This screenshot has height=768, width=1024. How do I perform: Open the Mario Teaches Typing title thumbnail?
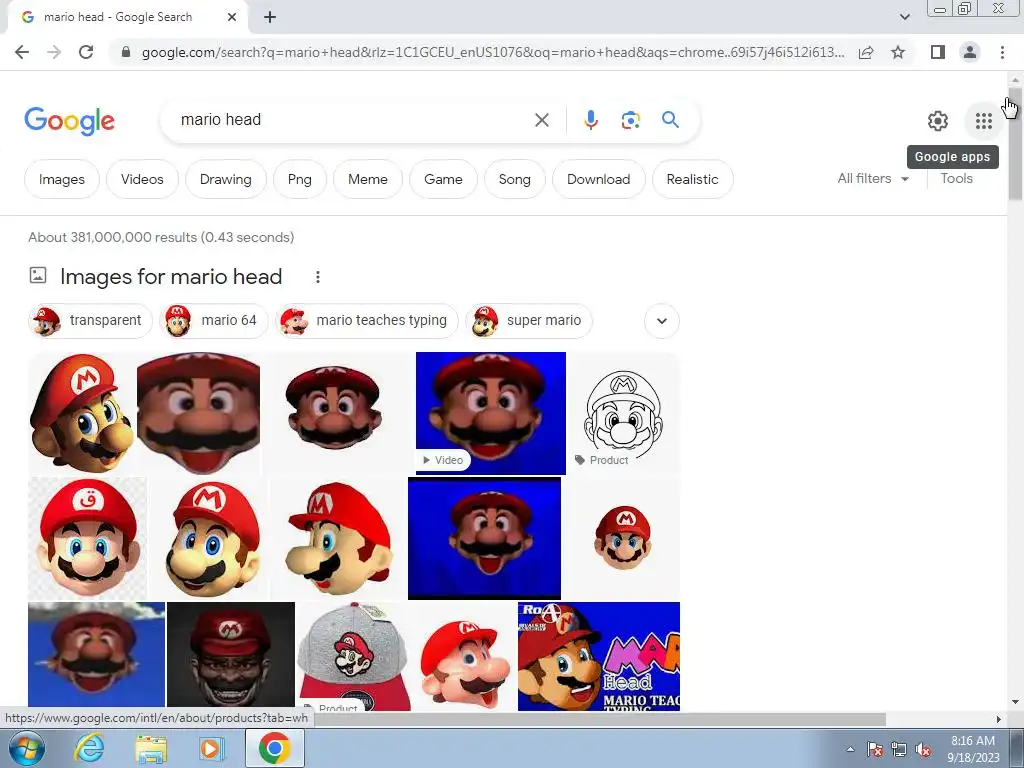tap(599, 656)
